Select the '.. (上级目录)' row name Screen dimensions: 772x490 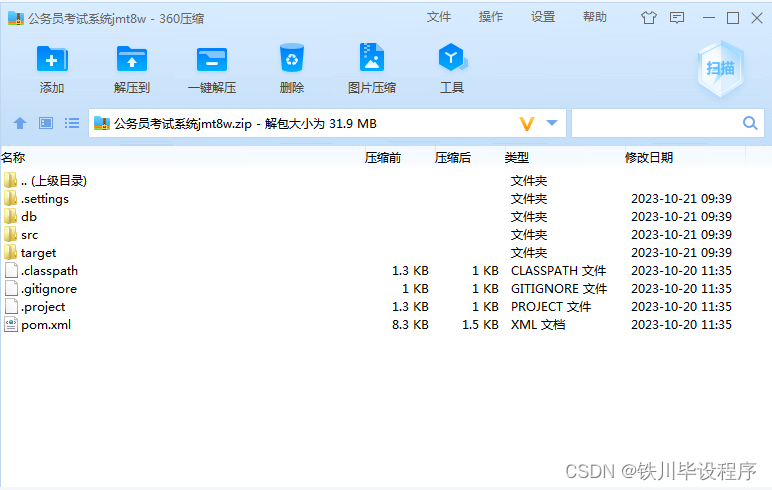click(54, 181)
